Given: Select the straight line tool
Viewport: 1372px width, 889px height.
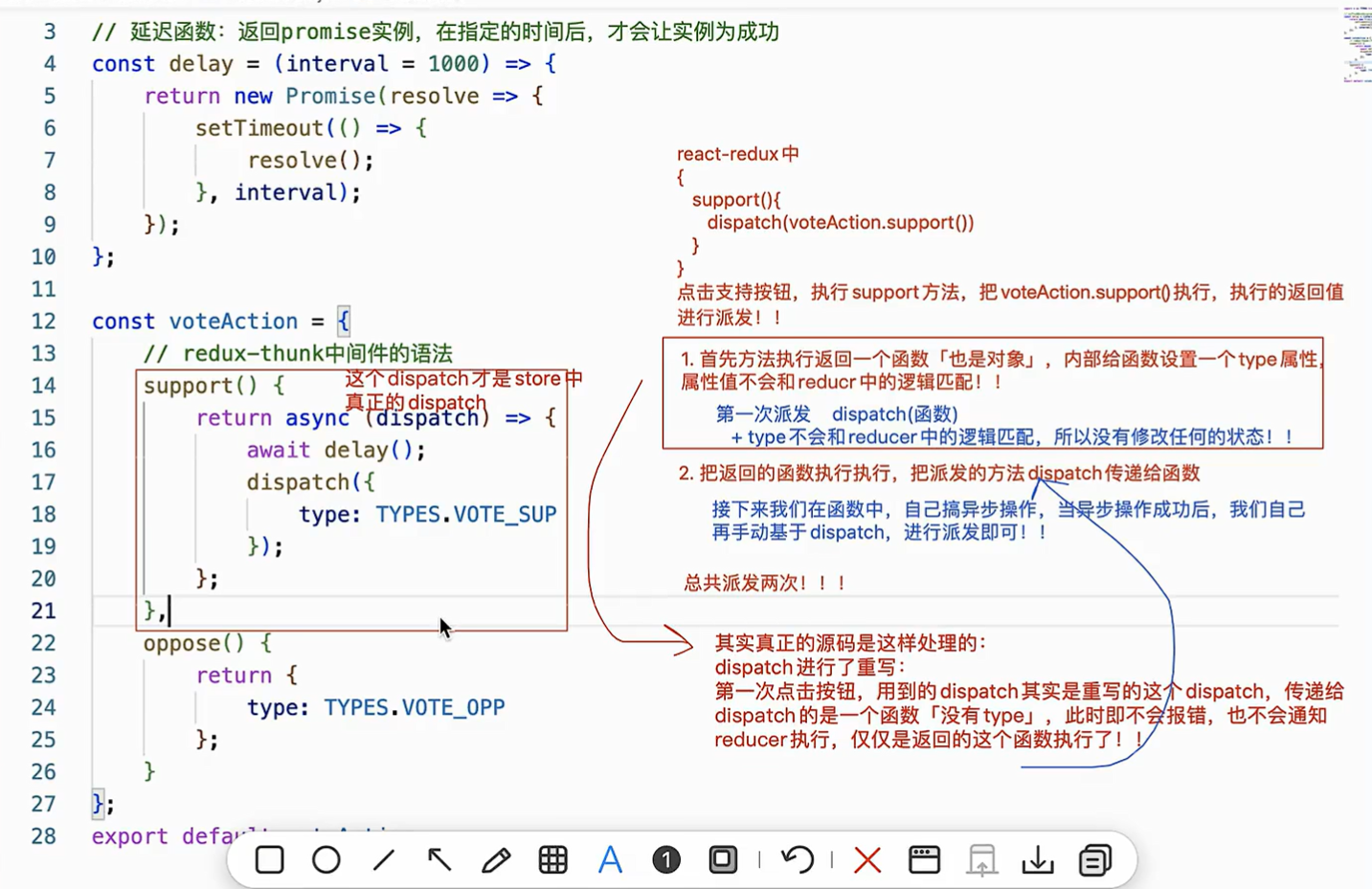Looking at the screenshot, I should click(383, 860).
